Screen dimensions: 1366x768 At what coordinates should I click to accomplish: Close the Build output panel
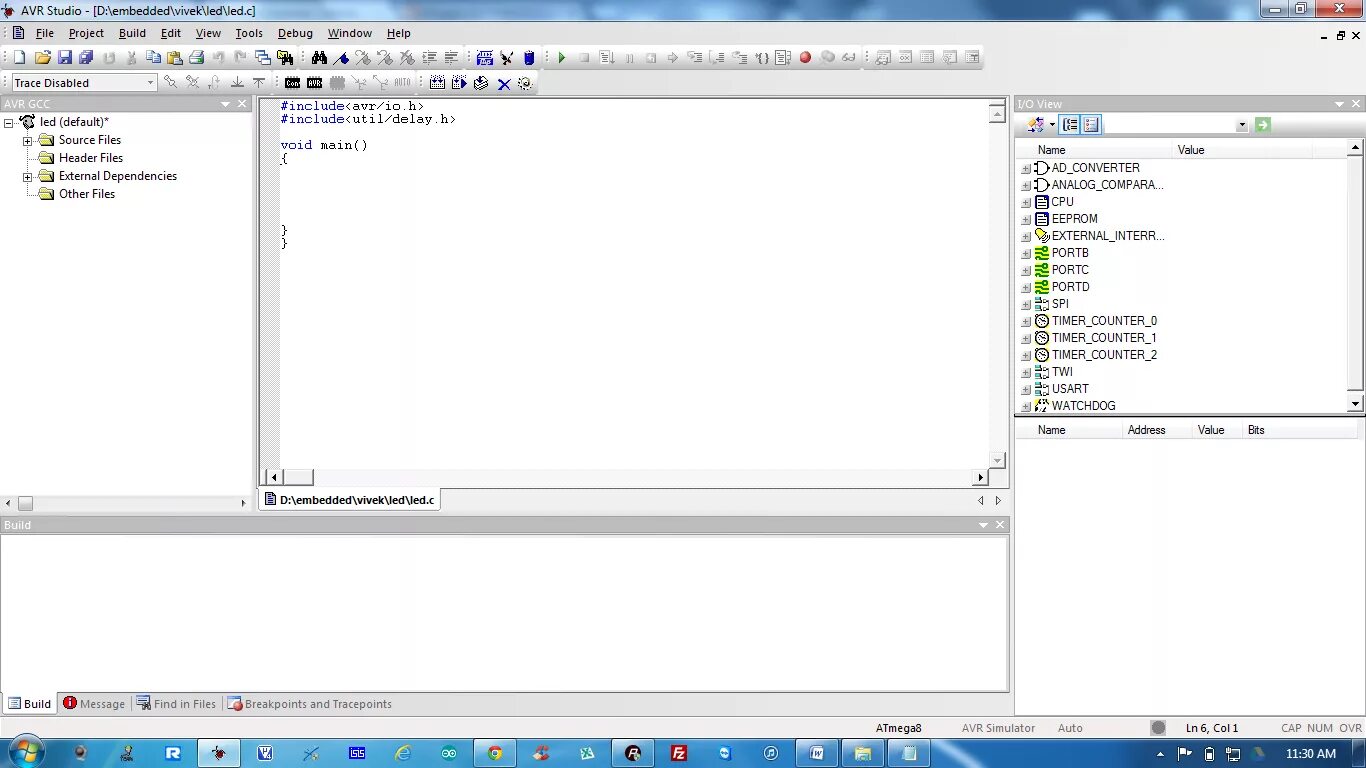click(1000, 525)
